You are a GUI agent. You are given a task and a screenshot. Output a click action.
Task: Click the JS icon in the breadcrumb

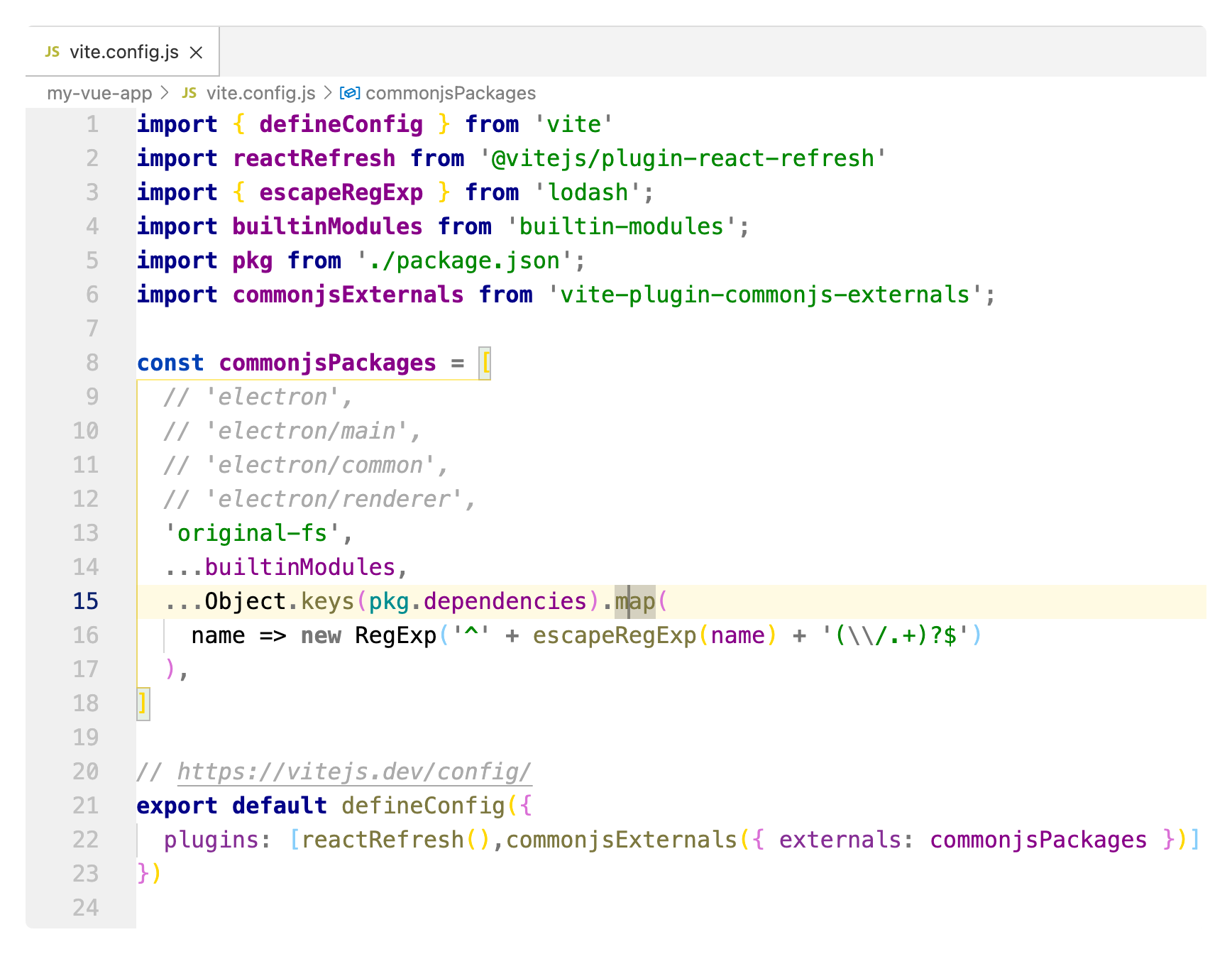(189, 93)
